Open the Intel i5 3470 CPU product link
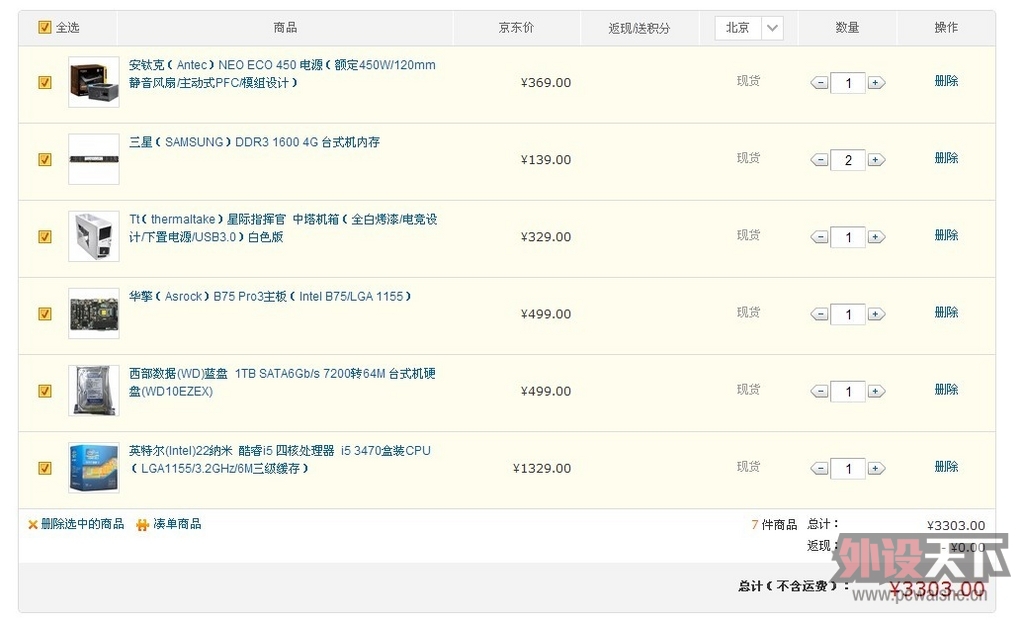Screen dimensions: 1024x623 [280, 459]
